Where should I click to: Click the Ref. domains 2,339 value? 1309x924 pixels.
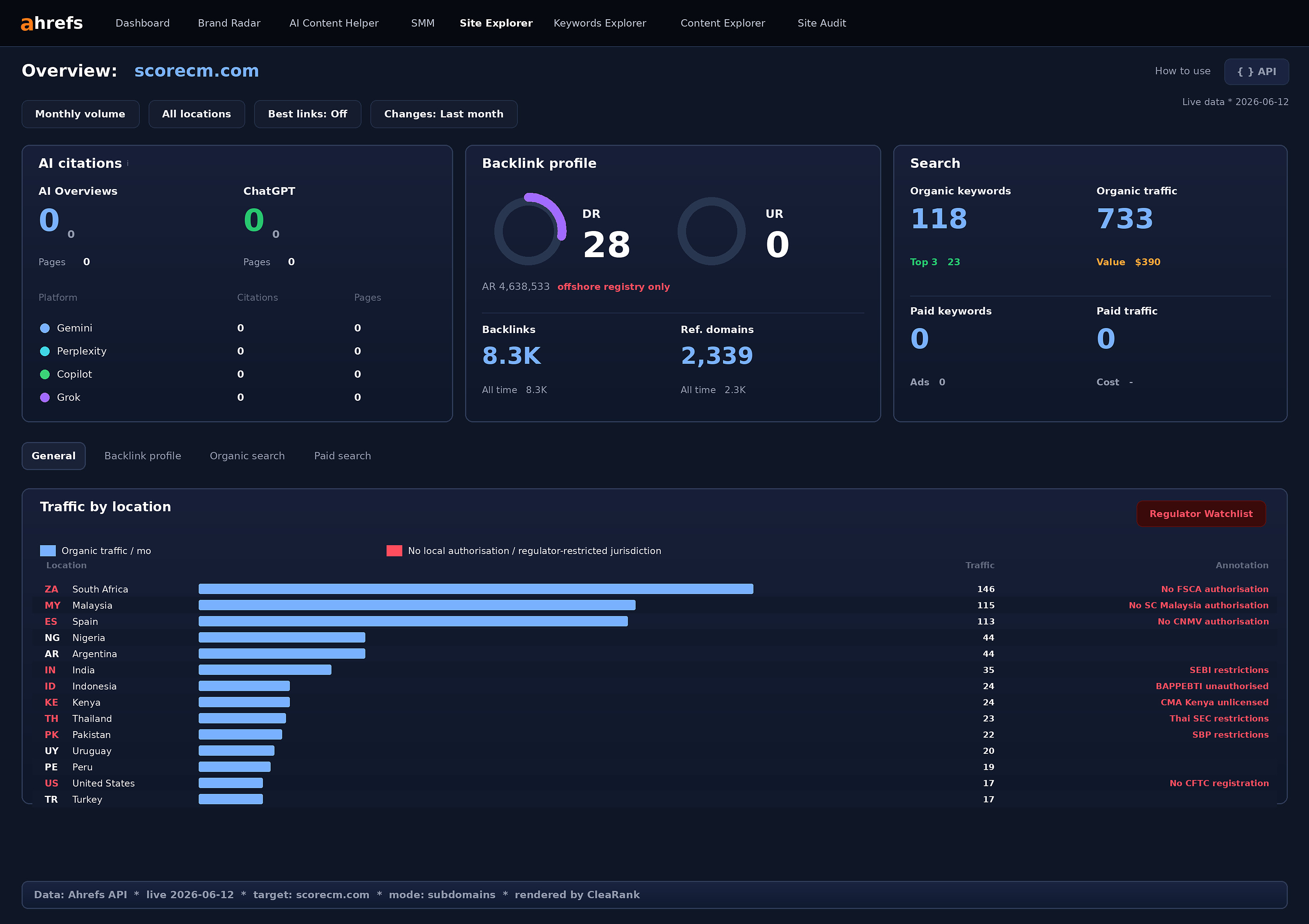(717, 356)
